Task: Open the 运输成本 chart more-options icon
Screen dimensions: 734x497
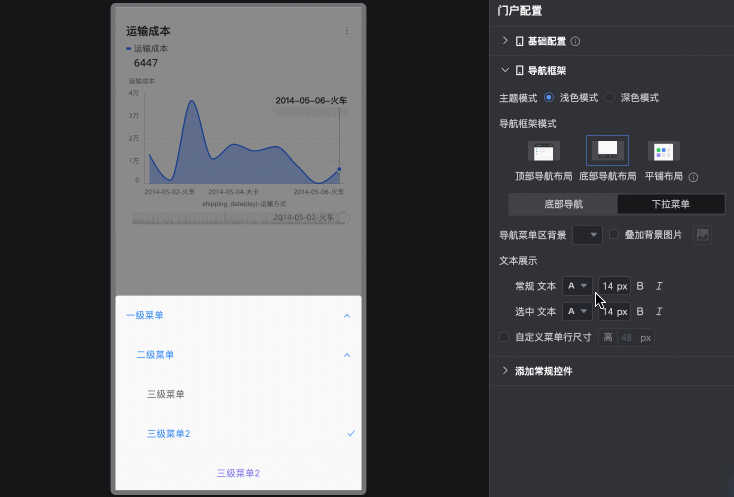Action: coord(347,30)
